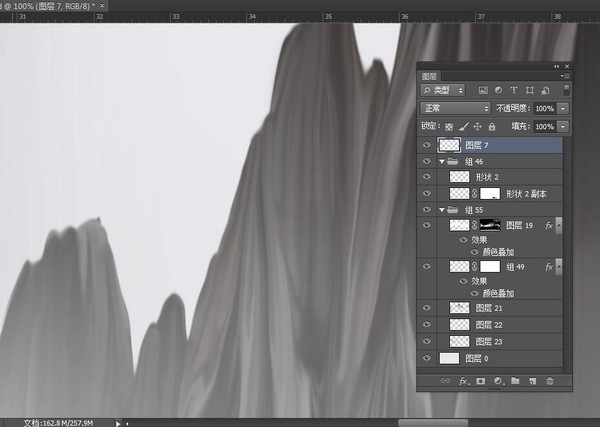
Task: Toggle 颜色叠加 effect eye under 图层 19
Action: coord(474,252)
